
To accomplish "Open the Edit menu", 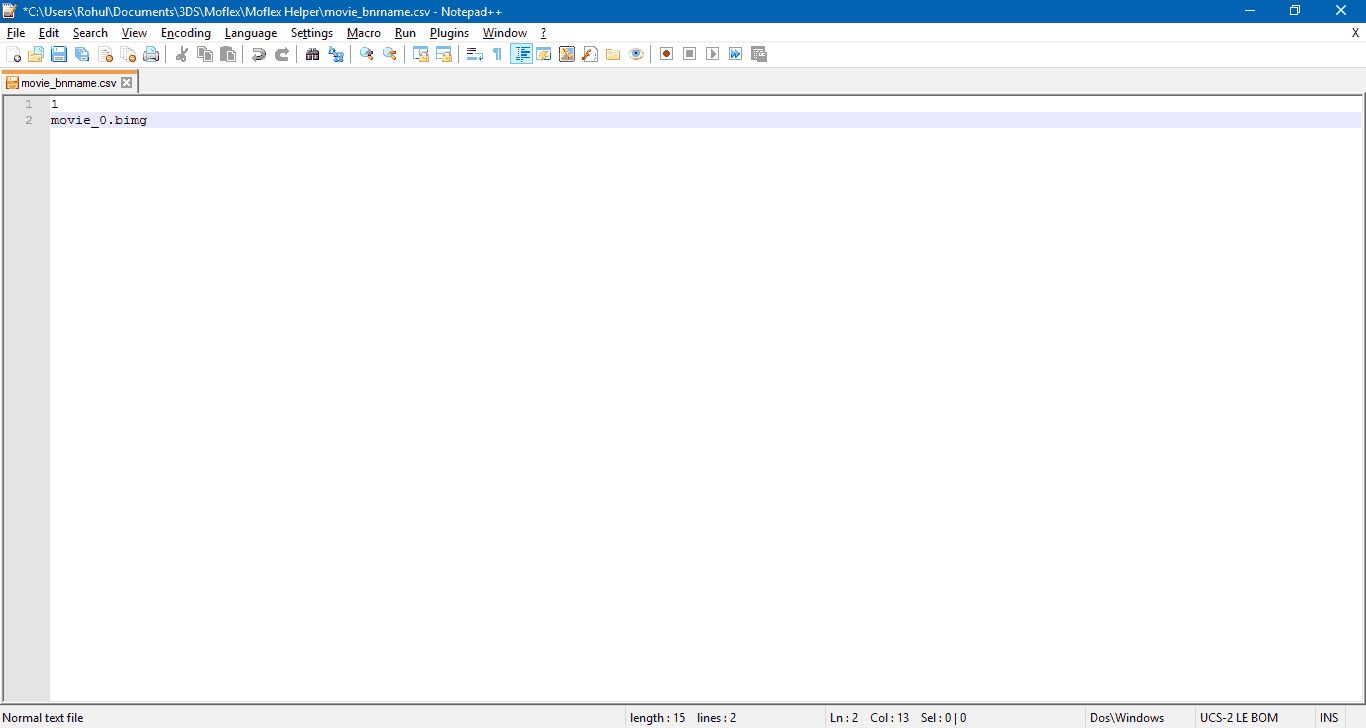I will pyautogui.click(x=49, y=33).
